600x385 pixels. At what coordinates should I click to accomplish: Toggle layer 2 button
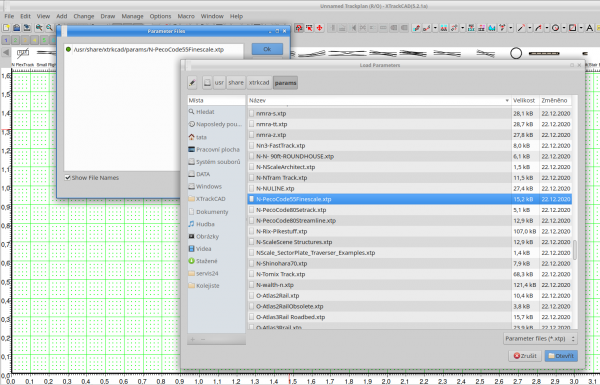pyautogui.click(x=15, y=40)
